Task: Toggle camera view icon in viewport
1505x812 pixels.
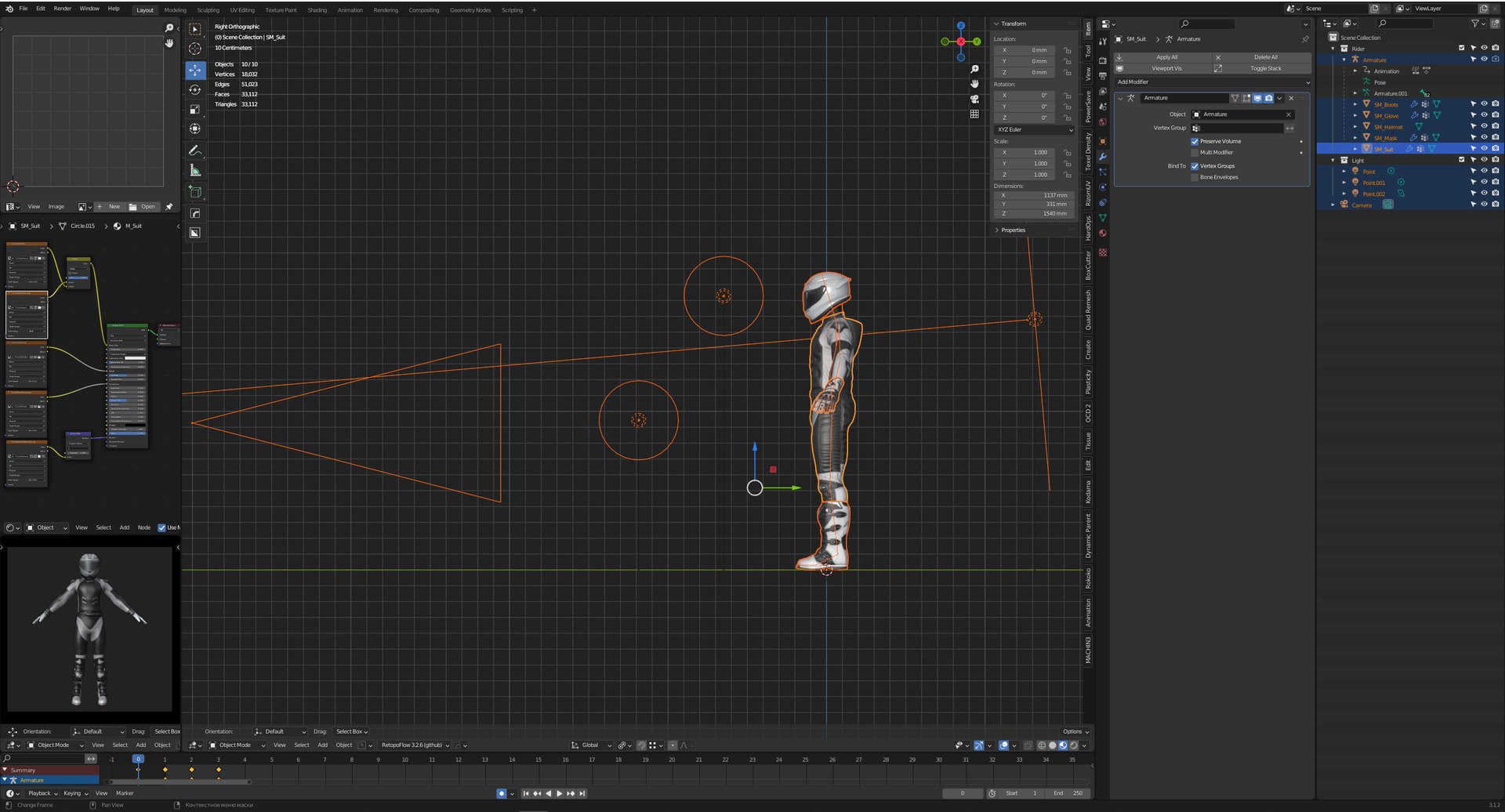Action: pos(974,99)
